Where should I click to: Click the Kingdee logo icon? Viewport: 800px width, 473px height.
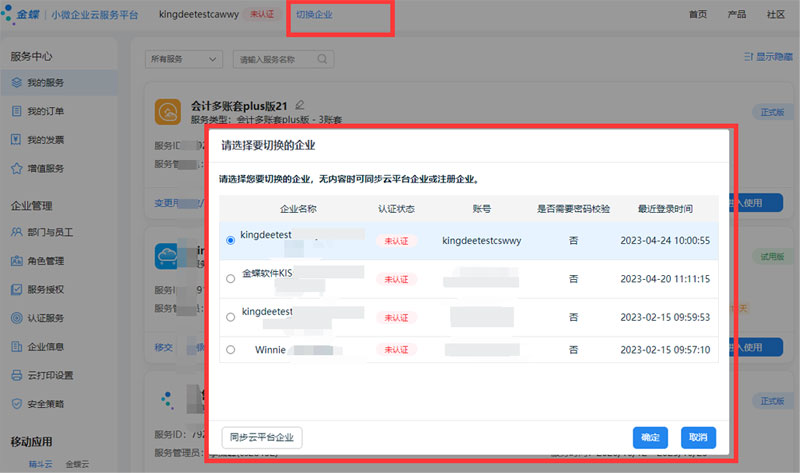click(x=7, y=14)
